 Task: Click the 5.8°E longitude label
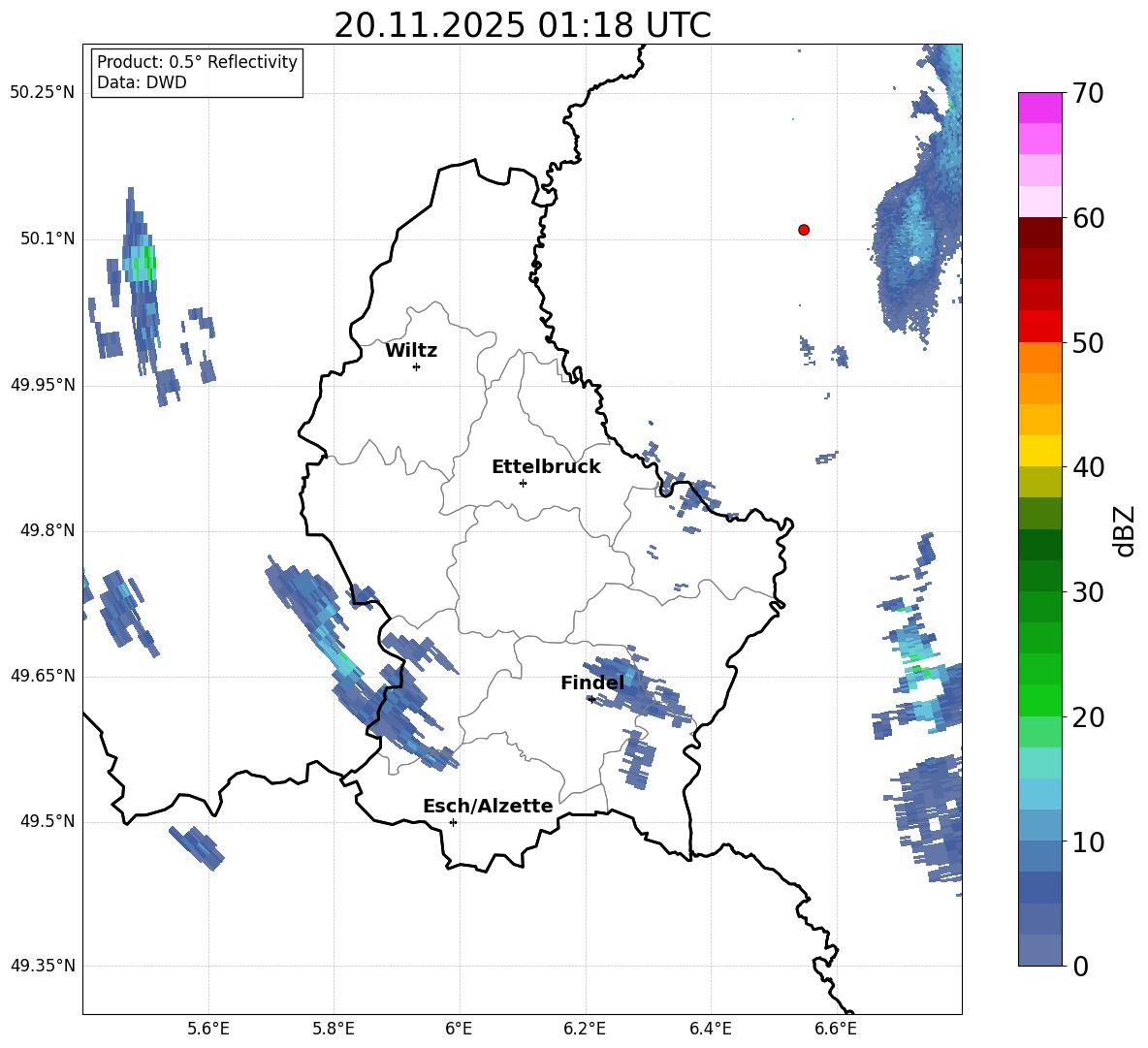[334, 1029]
